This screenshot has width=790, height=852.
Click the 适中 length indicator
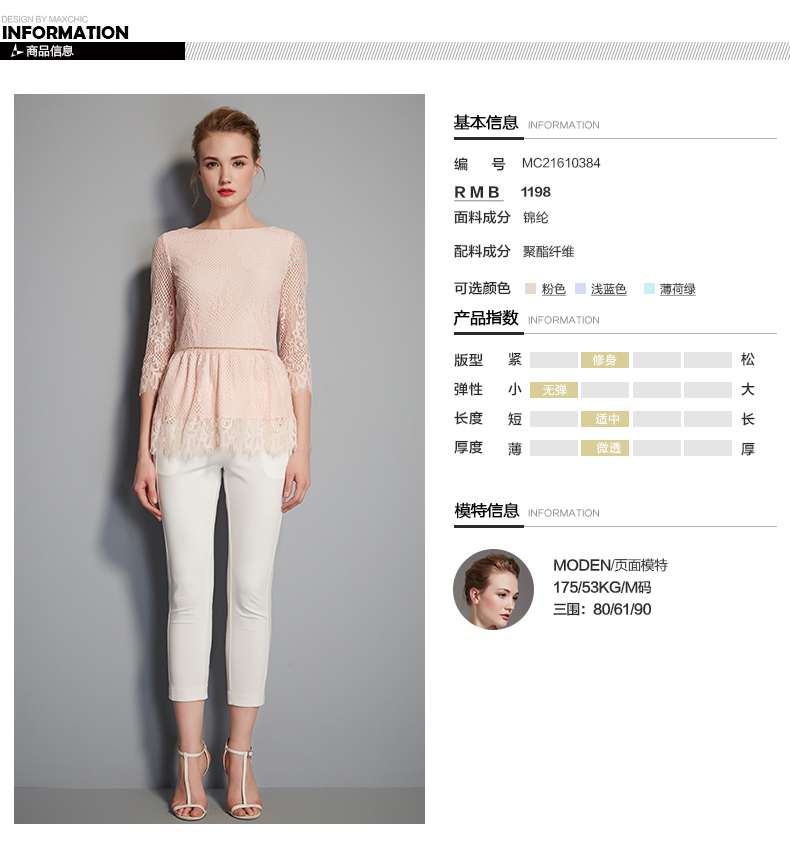pos(605,419)
